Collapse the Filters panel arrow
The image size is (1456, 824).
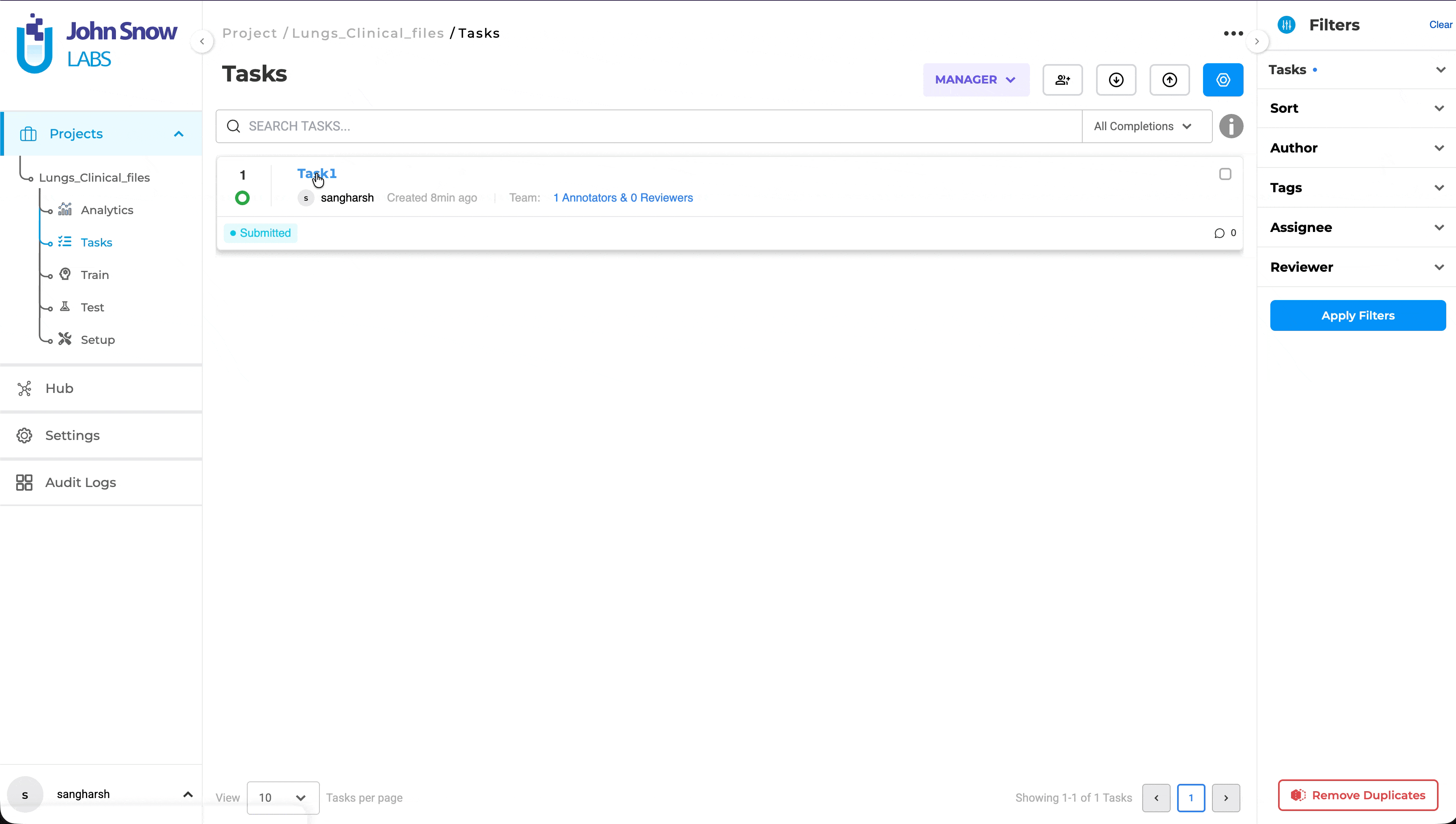point(1256,41)
